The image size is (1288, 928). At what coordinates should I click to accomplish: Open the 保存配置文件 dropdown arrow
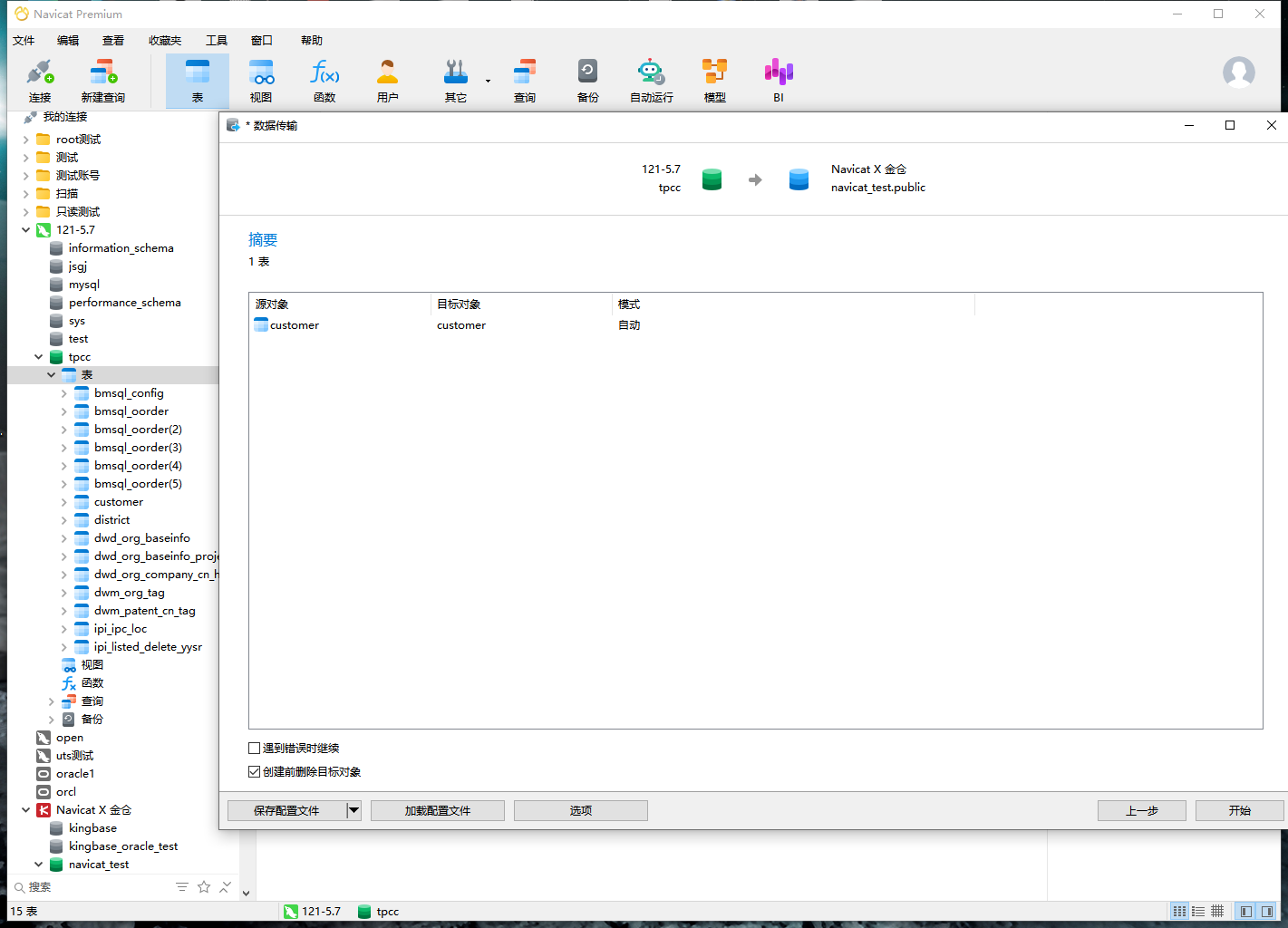[354, 810]
